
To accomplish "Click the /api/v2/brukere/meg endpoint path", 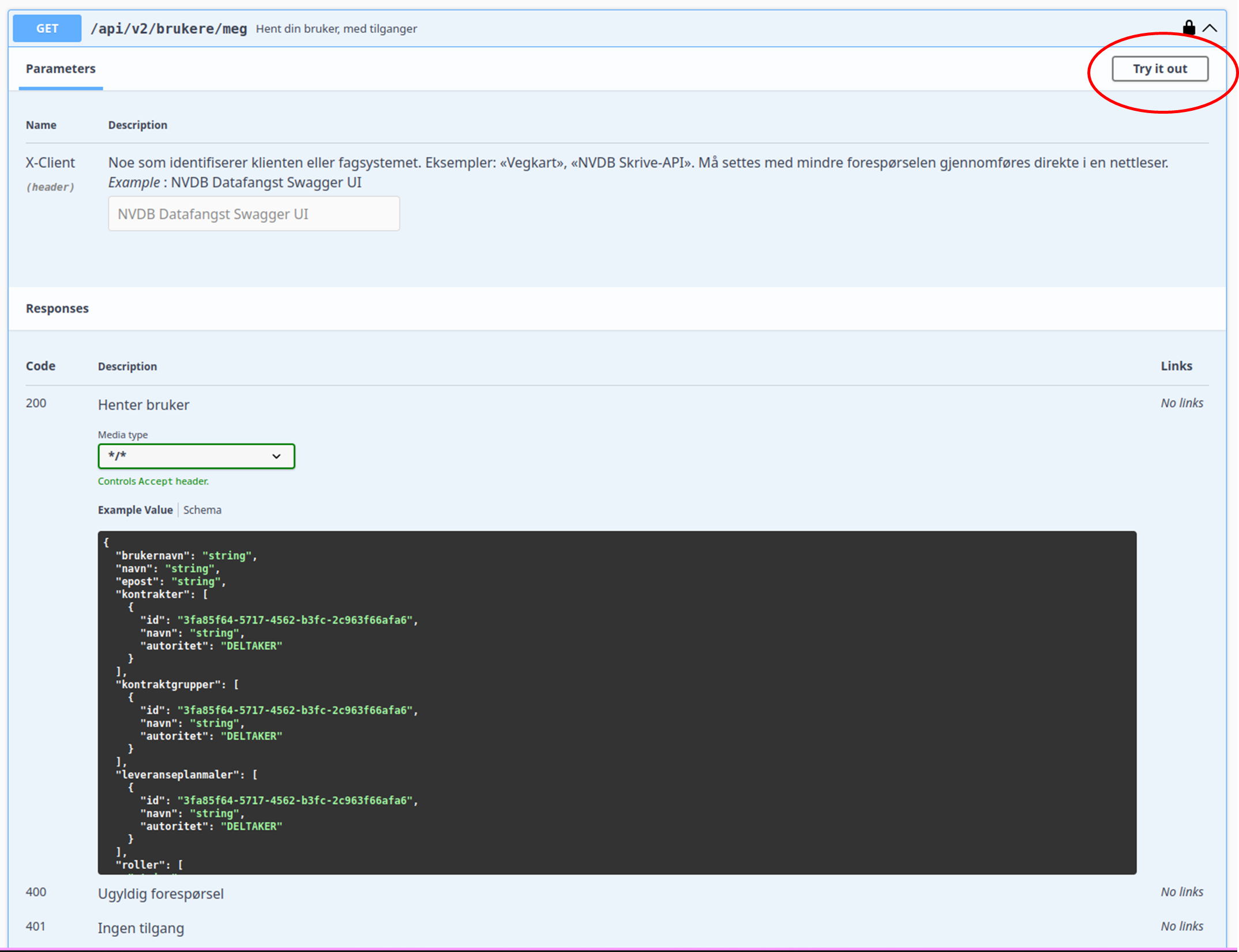I will pyautogui.click(x=169, y=28).
